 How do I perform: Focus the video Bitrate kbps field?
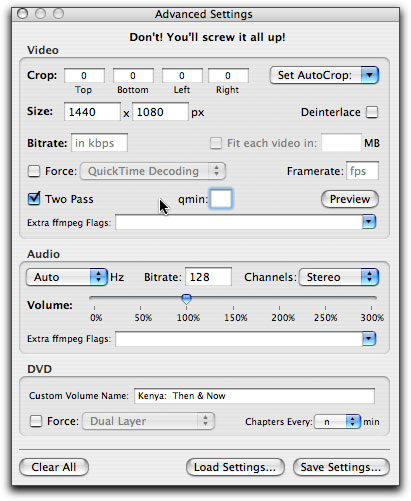click(x=99, y=143)
